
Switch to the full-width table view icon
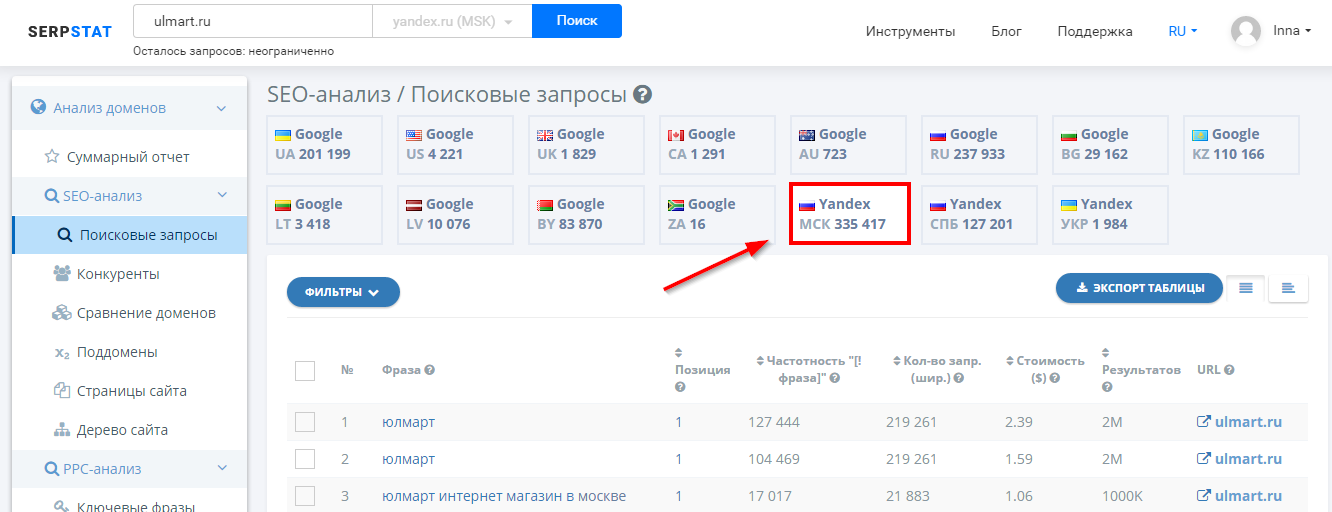pos(1246,288)
